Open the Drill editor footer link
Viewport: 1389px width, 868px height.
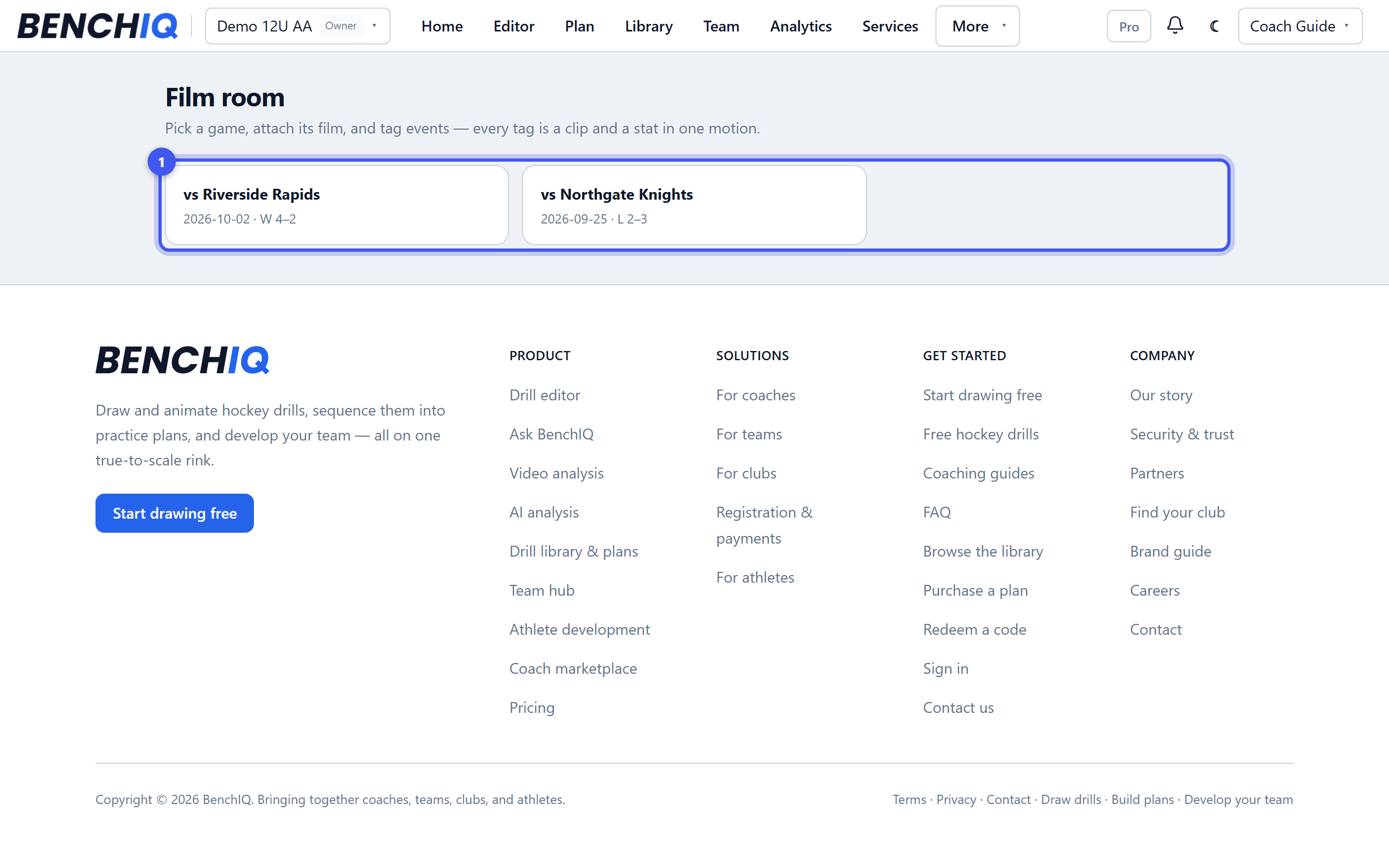coord(545,395)
